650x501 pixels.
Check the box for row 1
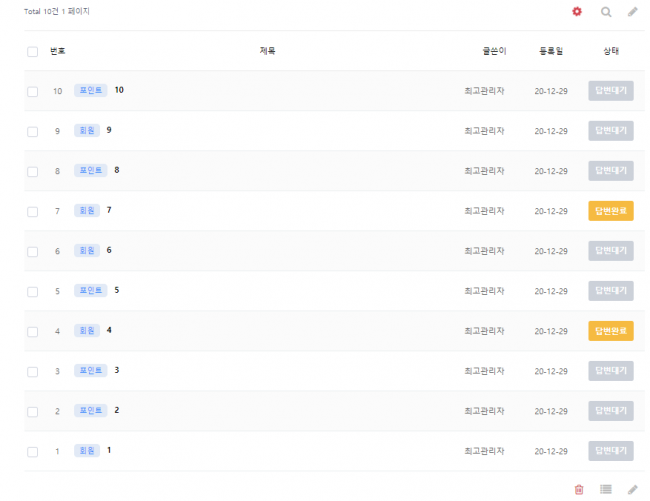coord(32,452)
